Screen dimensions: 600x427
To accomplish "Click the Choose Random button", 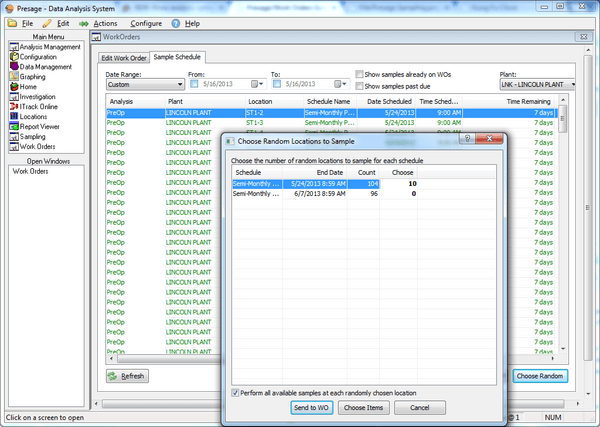I will (540, 376).
